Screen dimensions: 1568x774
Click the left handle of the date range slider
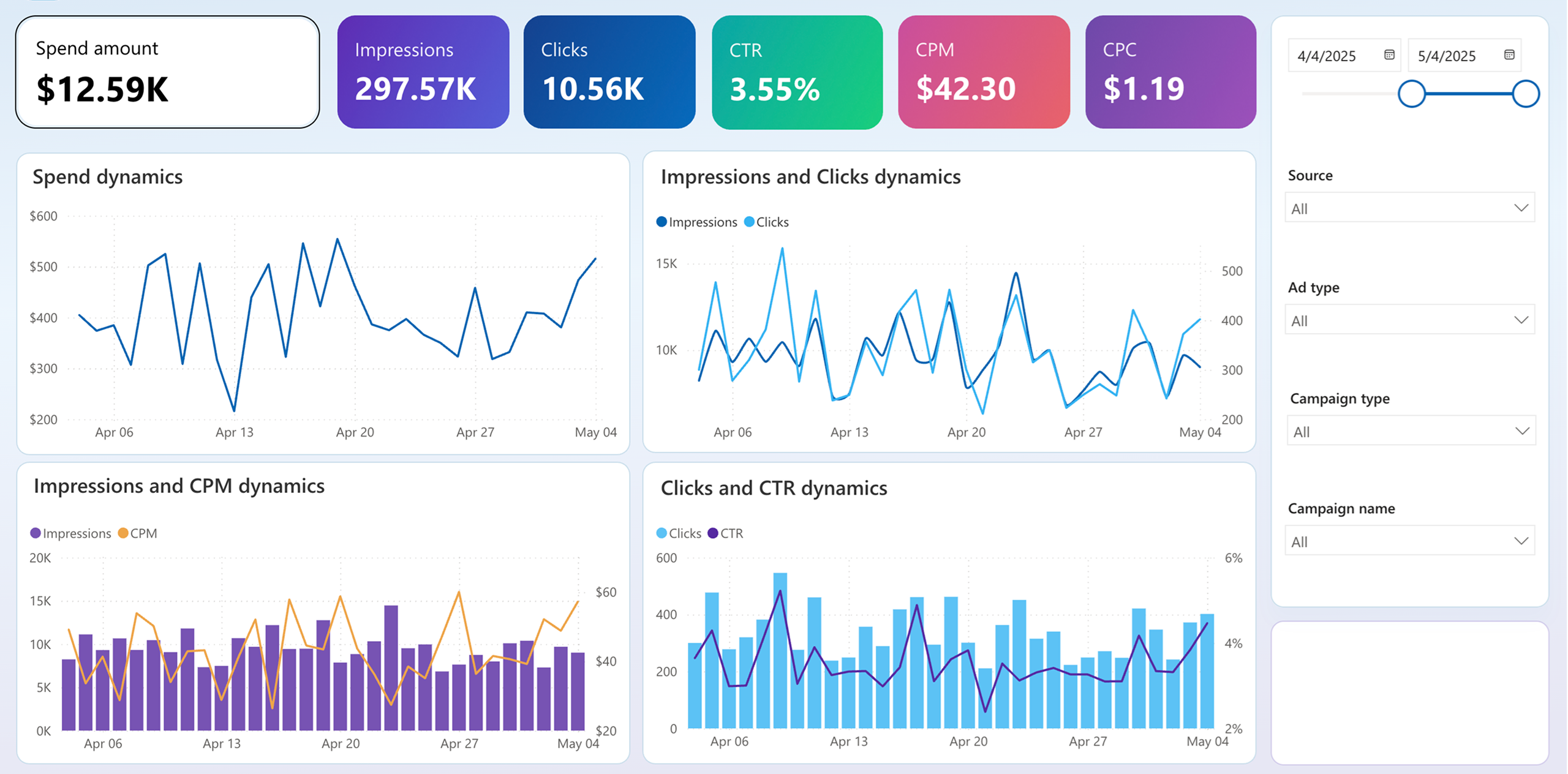pos(1412,94)
